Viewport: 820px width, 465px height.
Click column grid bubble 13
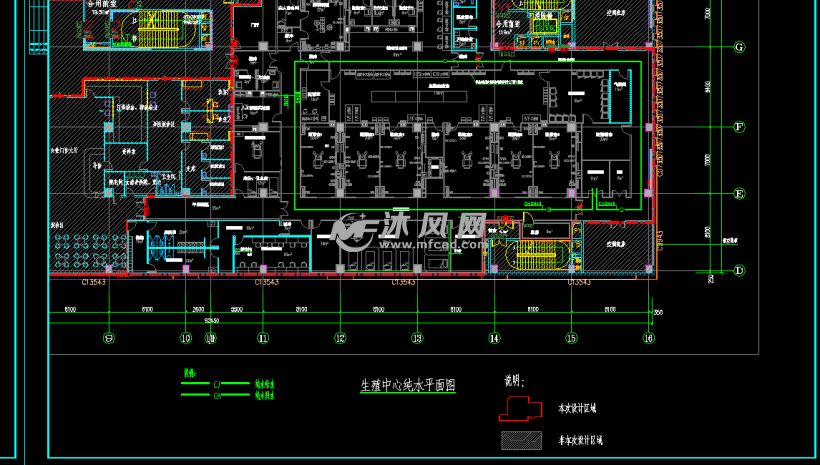point(417,338)
